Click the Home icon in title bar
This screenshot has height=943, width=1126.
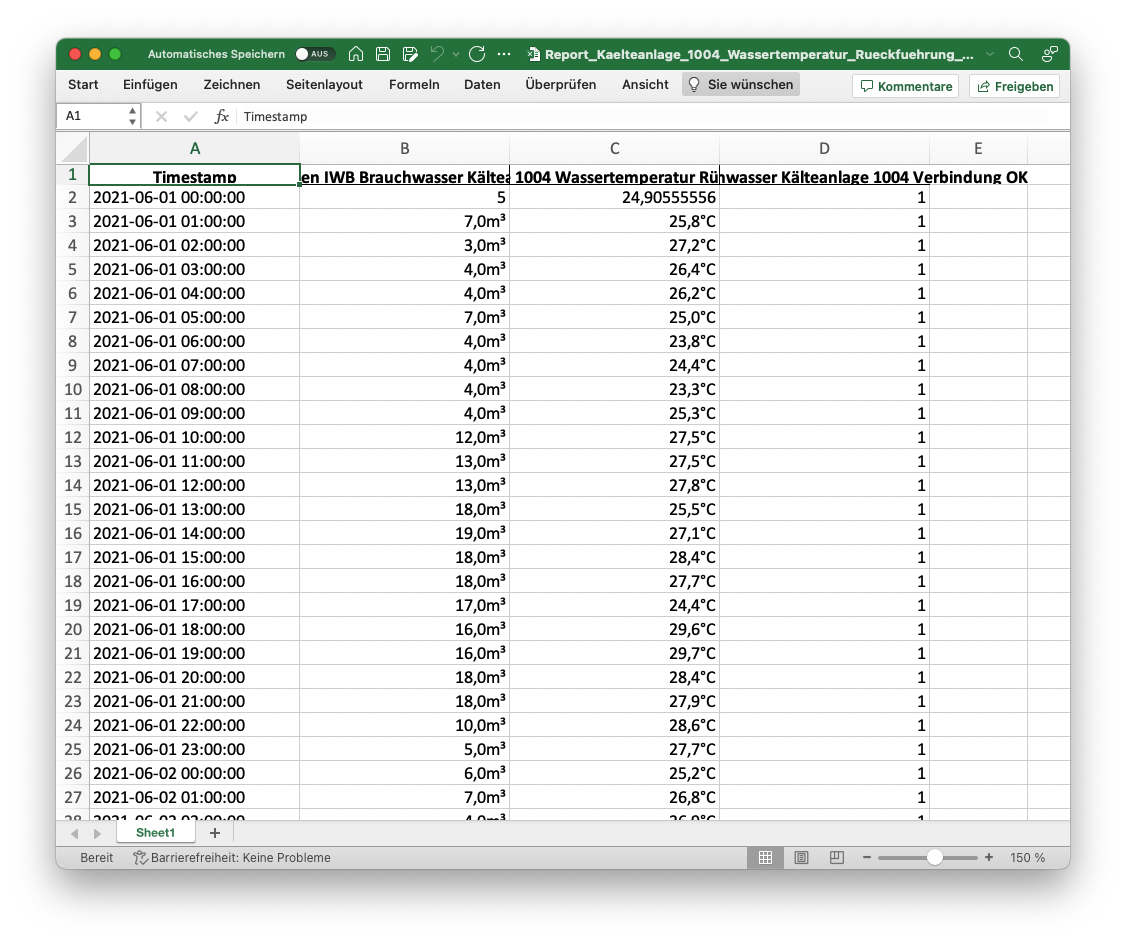[x=355, y=54]
